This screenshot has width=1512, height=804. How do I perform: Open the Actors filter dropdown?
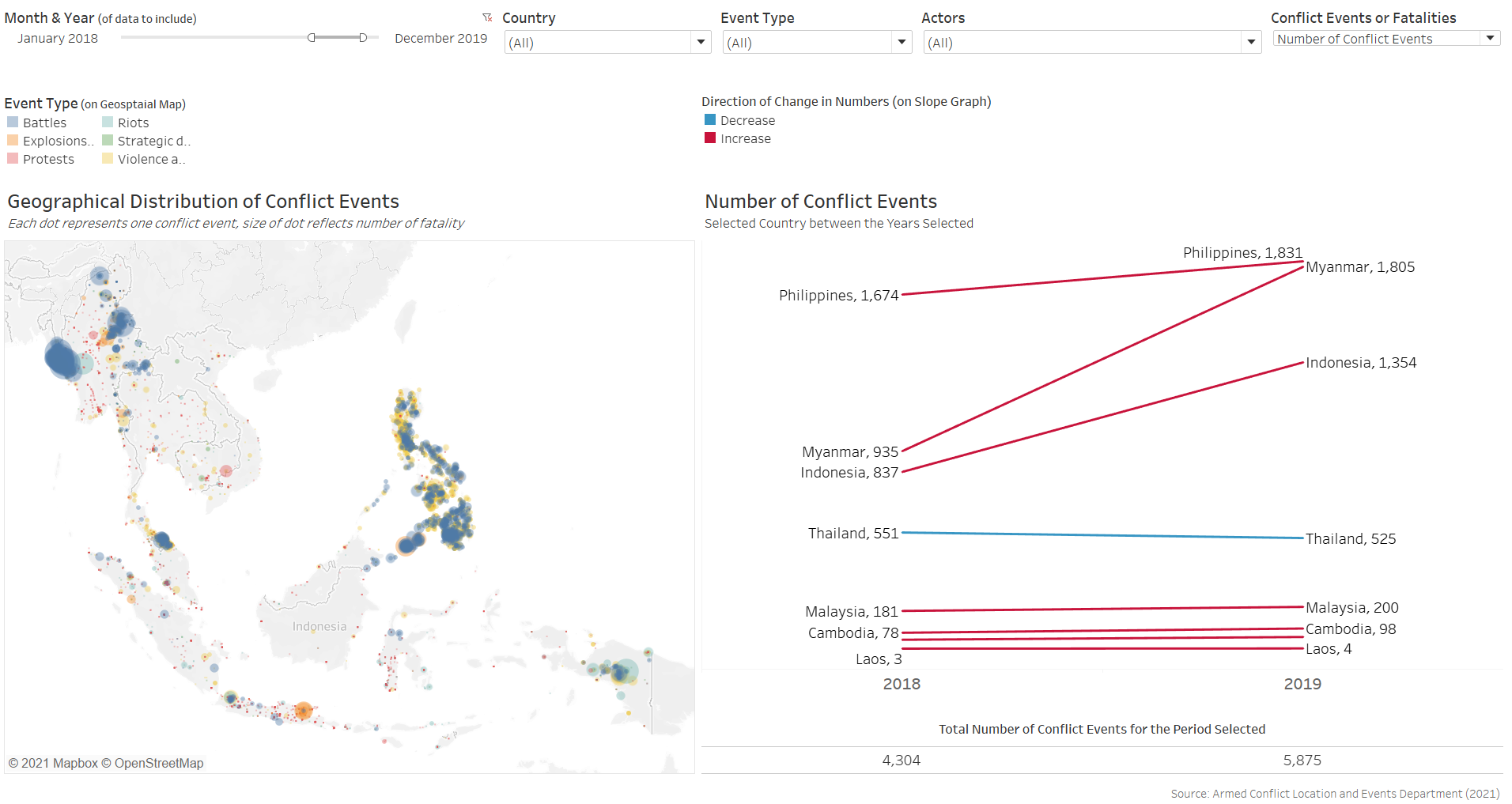(1250, 43)
